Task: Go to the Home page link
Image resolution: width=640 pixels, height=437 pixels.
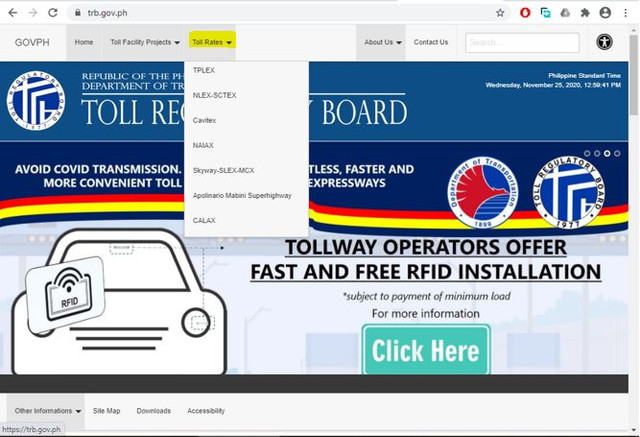Action: coord(84,42)
